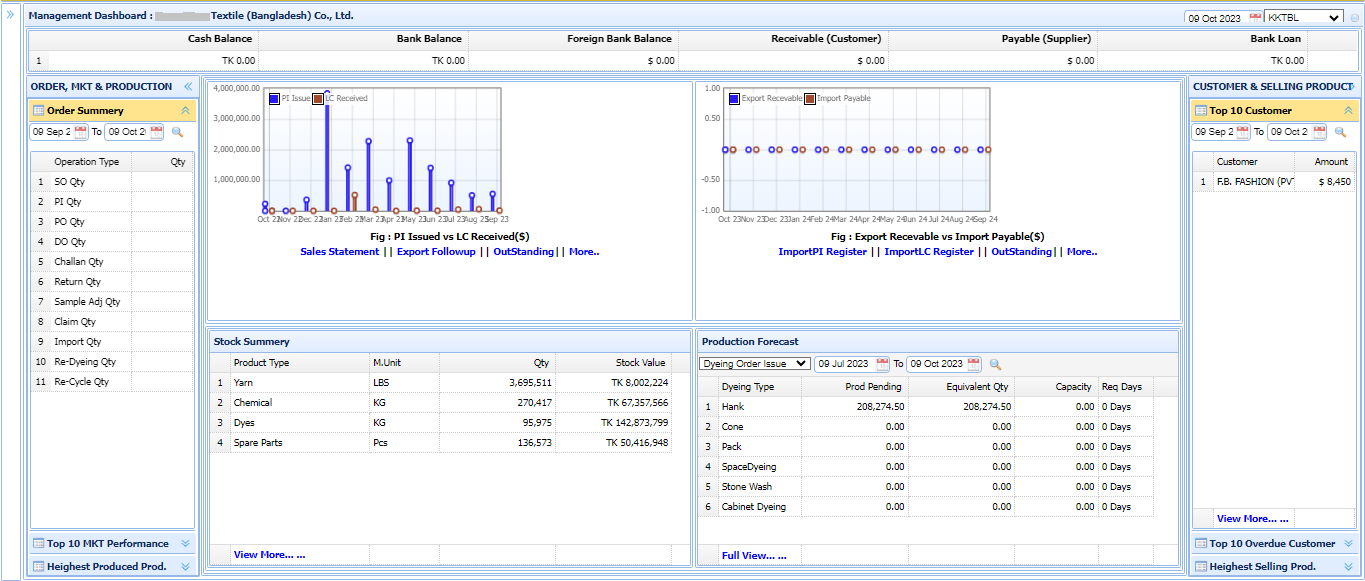Select the Hank dyeing type row
The width and height of the screenshot is (1365, 581).
[926, 407]
